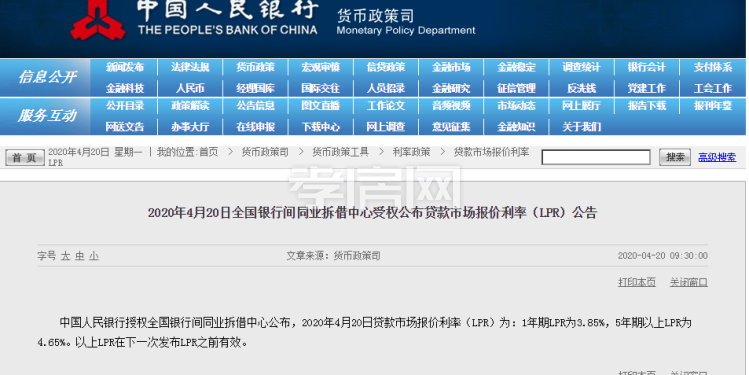Click the LPR announcement title heading
This screenshot has height=375, width=749.
pos(373,213)
